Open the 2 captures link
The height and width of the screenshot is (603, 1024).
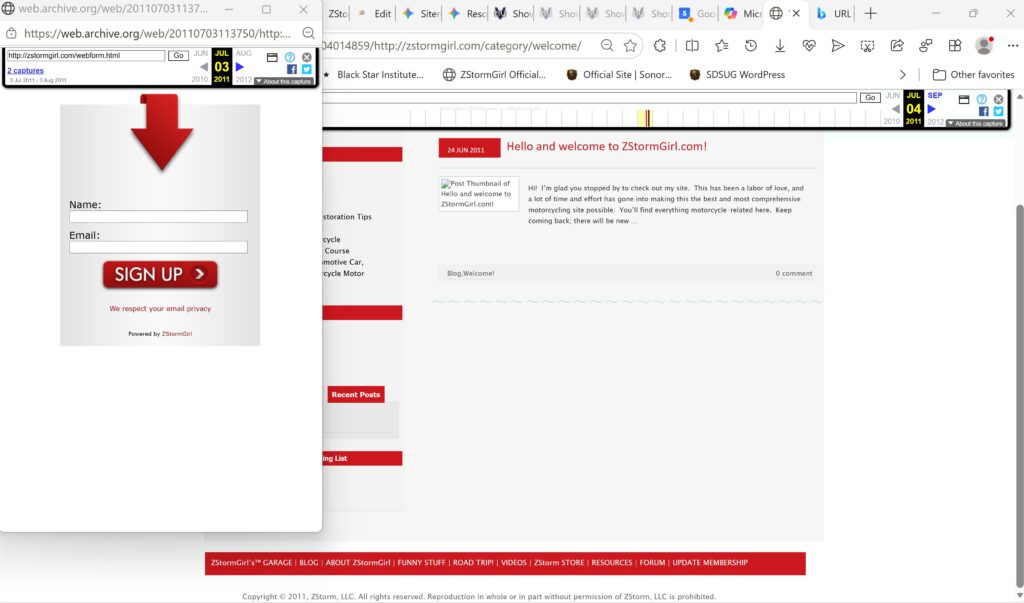[x=25, y=71]
